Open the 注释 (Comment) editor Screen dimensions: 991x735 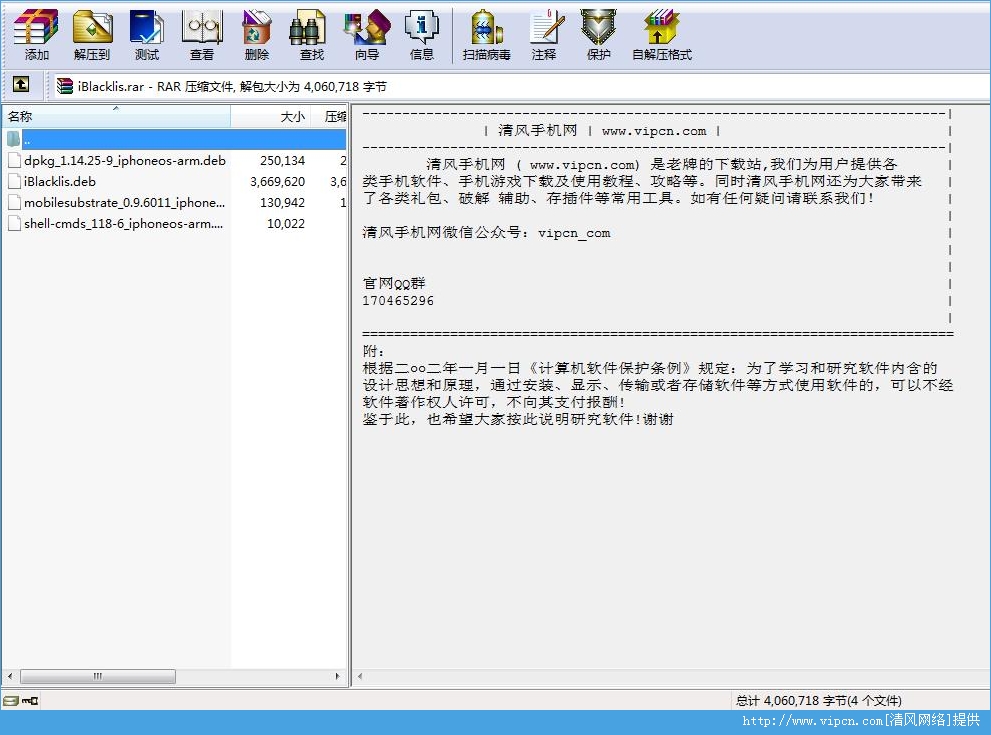point(544,34)
